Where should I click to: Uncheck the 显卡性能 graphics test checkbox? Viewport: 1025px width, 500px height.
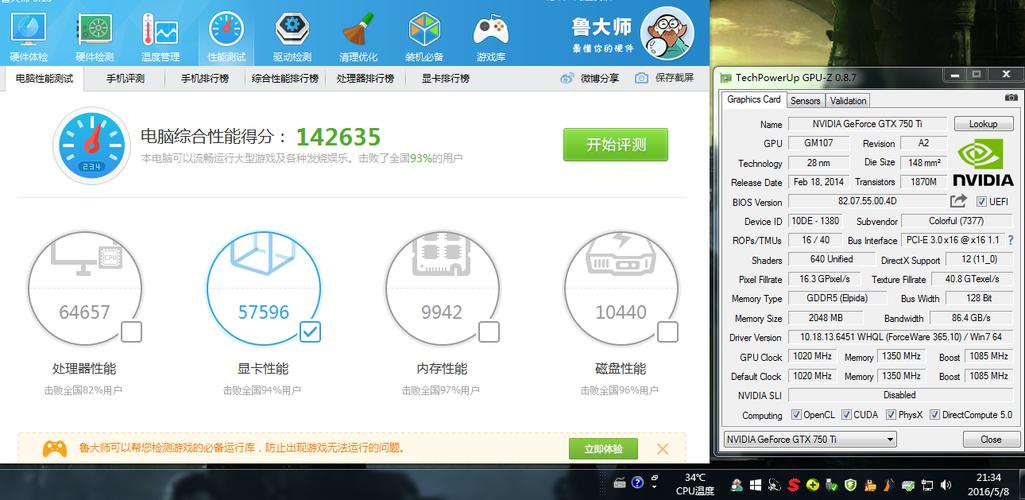(x=310, y=332)
